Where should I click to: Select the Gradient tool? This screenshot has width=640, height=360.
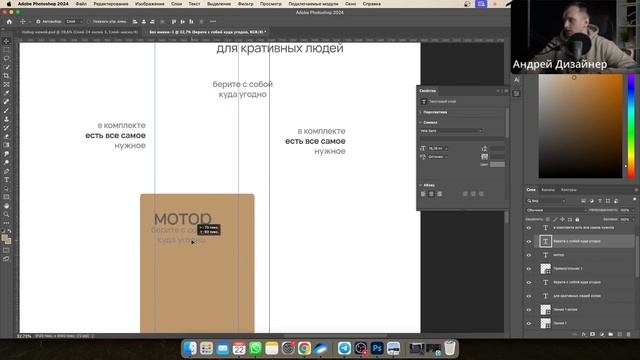click(x=7, y=145)
